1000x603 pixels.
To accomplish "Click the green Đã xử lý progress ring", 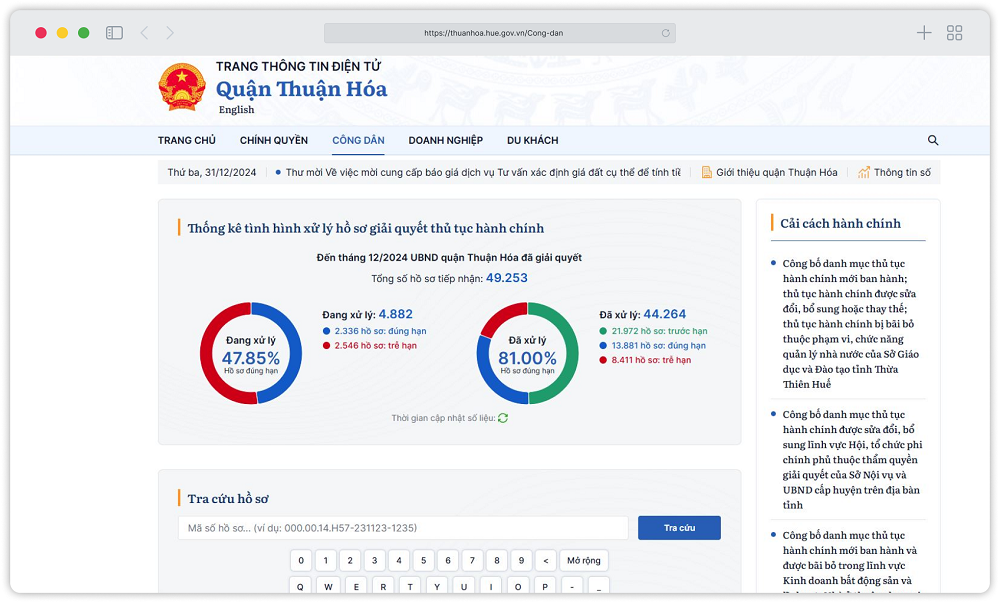I will point(527,355).
